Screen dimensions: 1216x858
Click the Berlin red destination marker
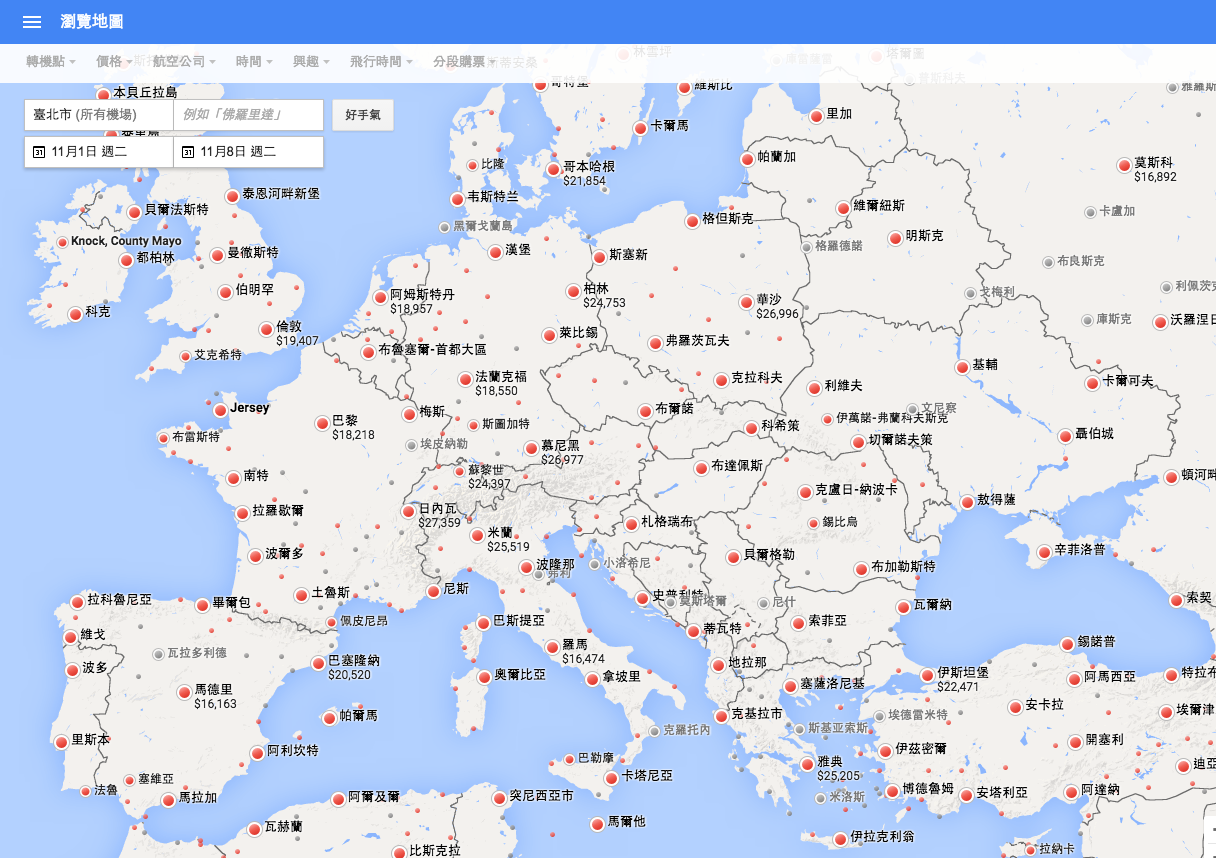point(573,291)
